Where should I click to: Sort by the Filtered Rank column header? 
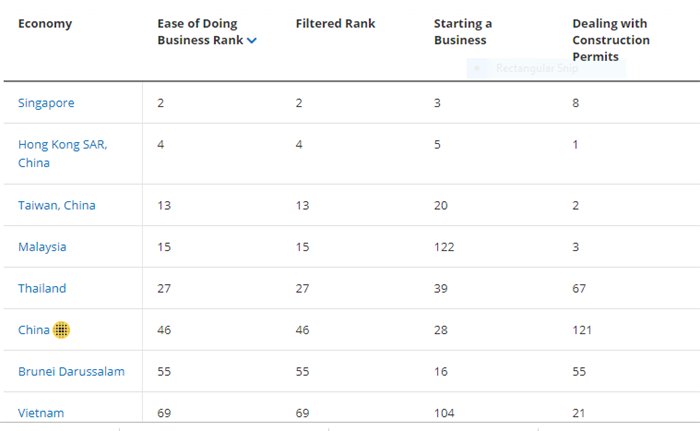[x=333, y=24]
